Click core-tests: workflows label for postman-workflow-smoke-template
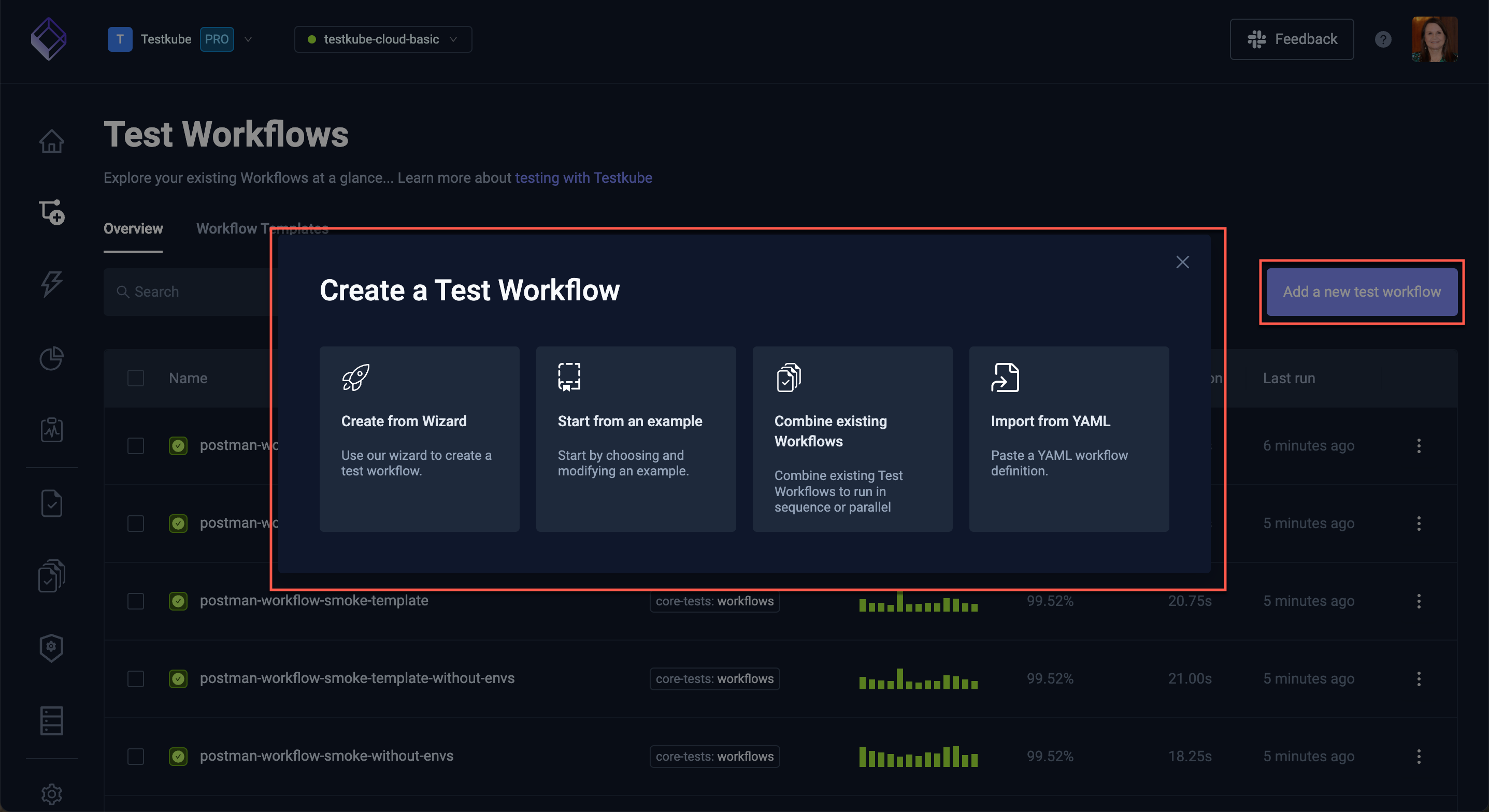This screenshot has height=812, width=1489. click(x=714, y=601)
